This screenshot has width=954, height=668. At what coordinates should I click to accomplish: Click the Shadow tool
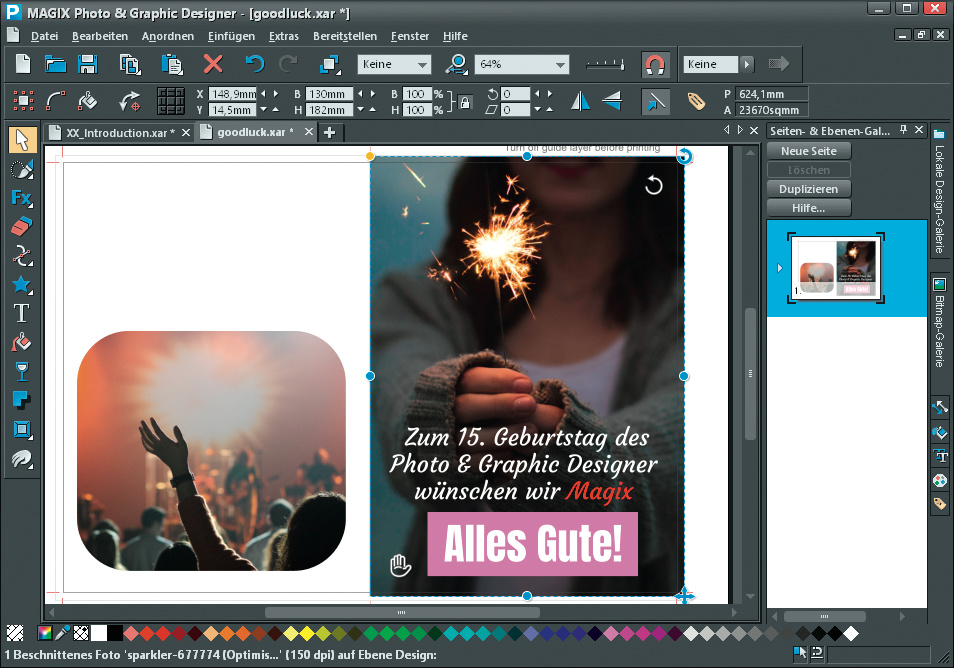(x=21, y=401)
